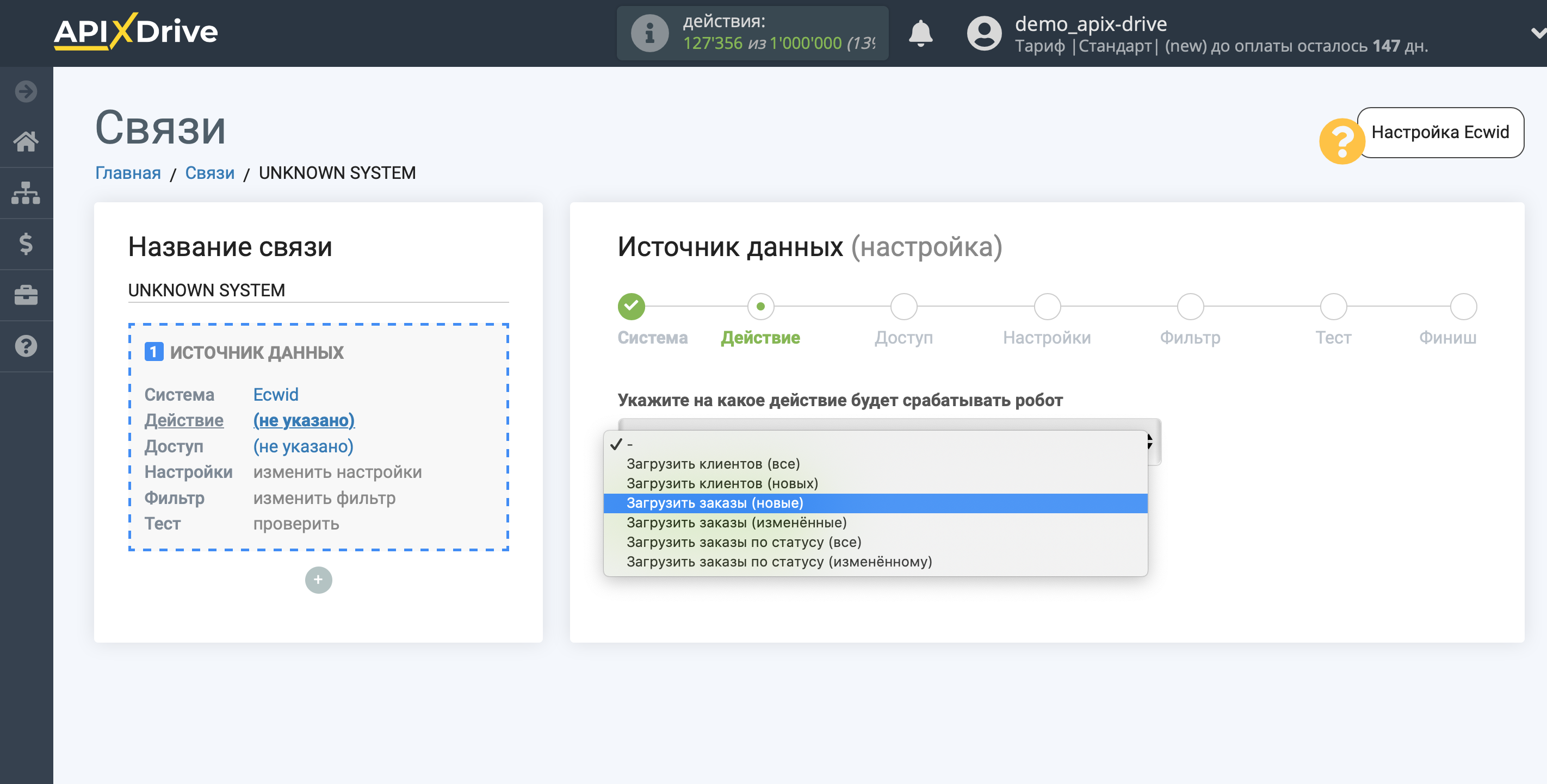Screen dimensions: 1547x784
Task: Click the user avatar icon
Action: 983,33
